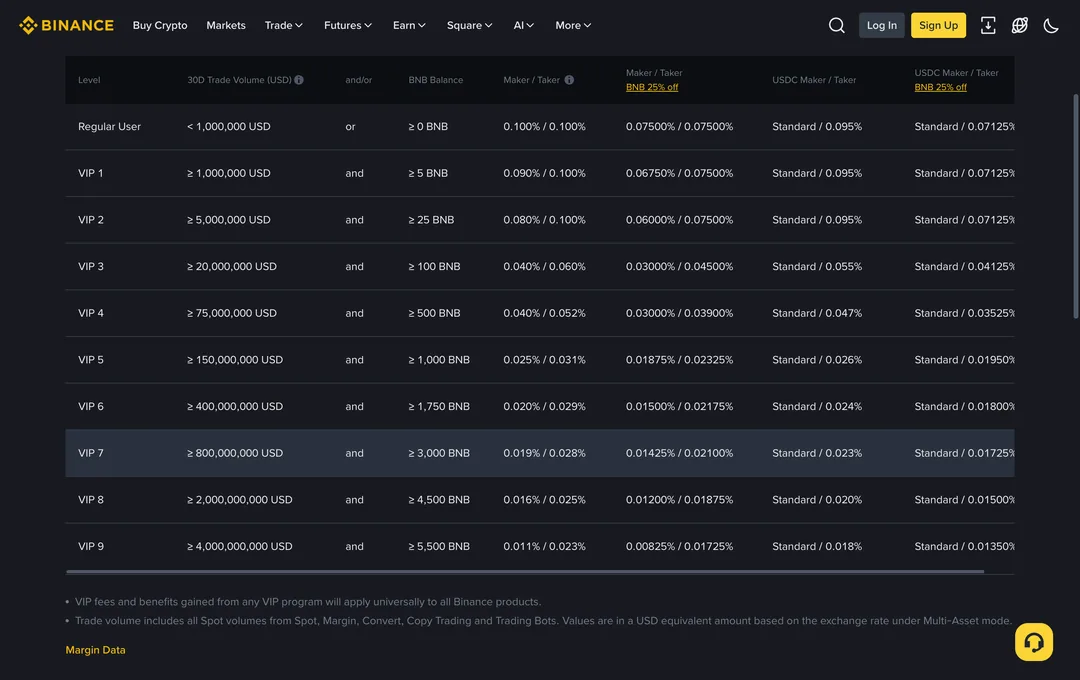1080x680 pixels.
Task: Click the 'Standard / 0.047%' USDC fee cell
Action: [x=817, y=313]
